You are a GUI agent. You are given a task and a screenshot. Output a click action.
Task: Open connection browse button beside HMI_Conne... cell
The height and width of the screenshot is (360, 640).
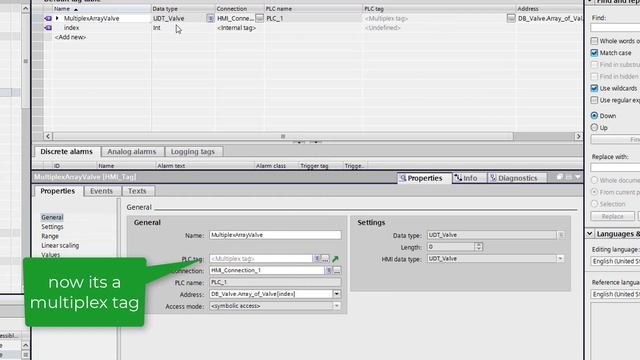pos(260,18)
